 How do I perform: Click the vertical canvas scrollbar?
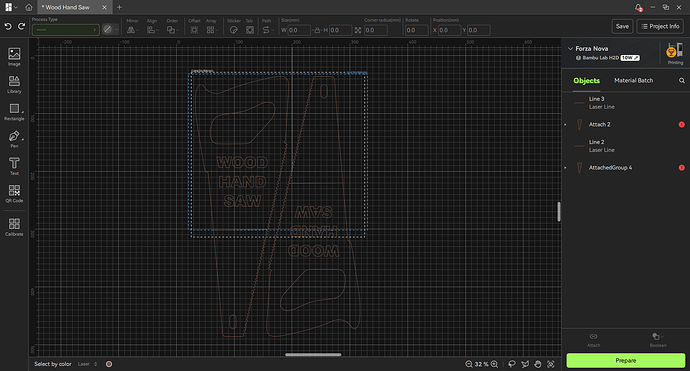tap(559, 211)
